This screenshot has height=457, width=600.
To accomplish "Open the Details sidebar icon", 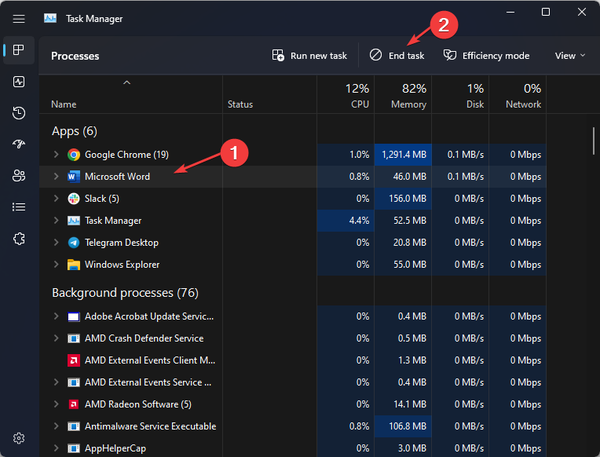I will 19,207.
